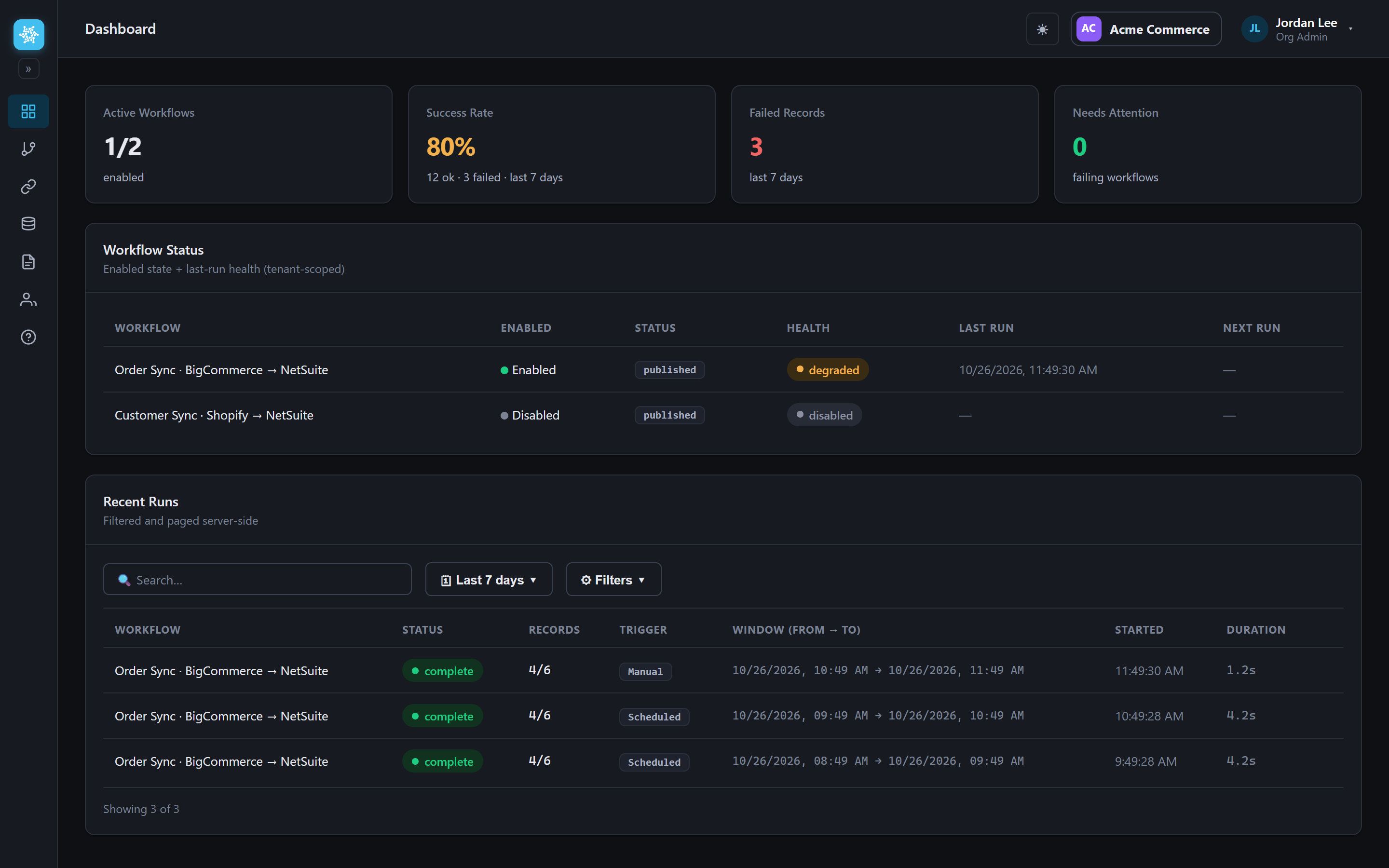Click published status of Order Sync workflow
Screen dimensions: 1389x868
pos(669,370)
